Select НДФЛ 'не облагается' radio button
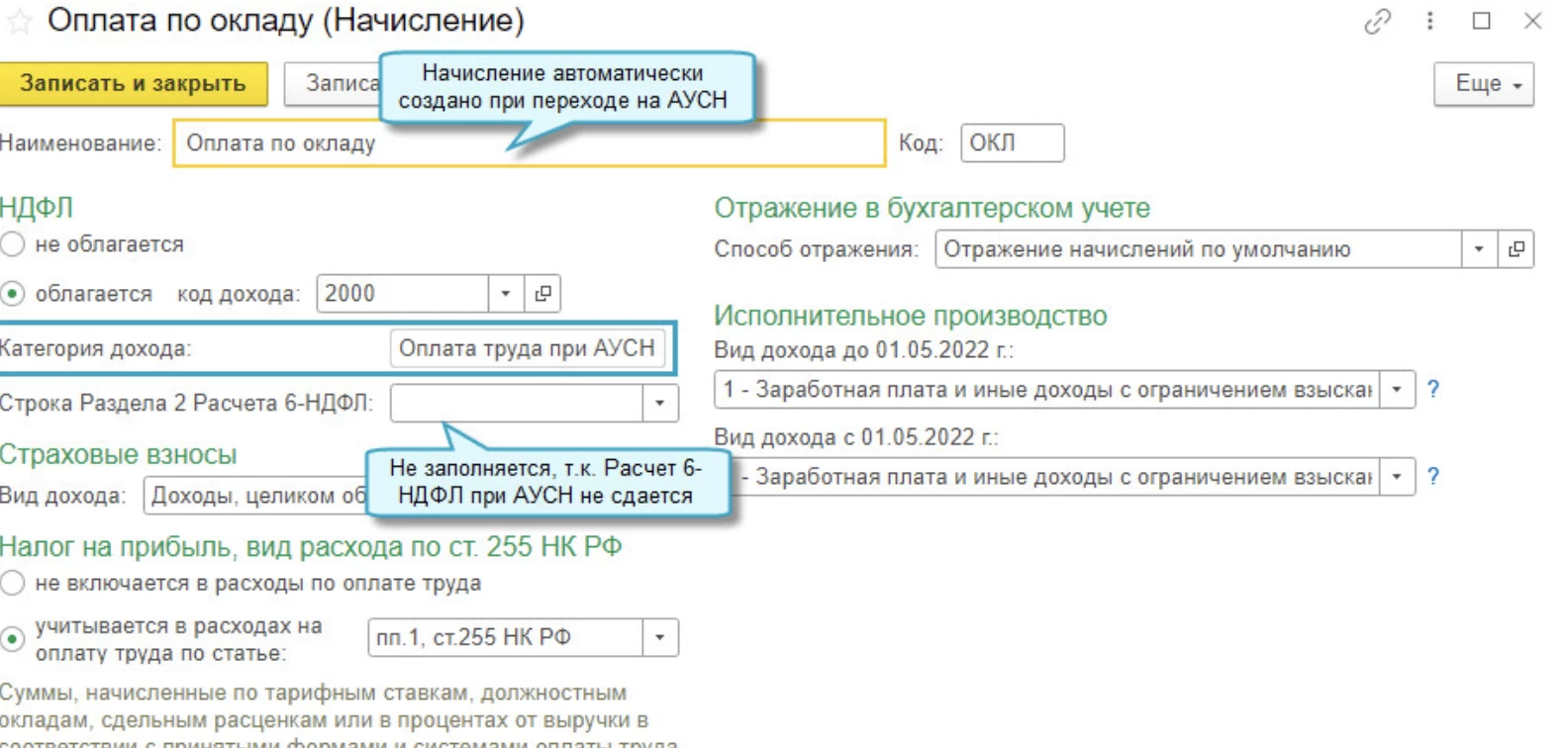Image resolution: width=1568 pixels, height=748 pixels. (x=13, y=244)
